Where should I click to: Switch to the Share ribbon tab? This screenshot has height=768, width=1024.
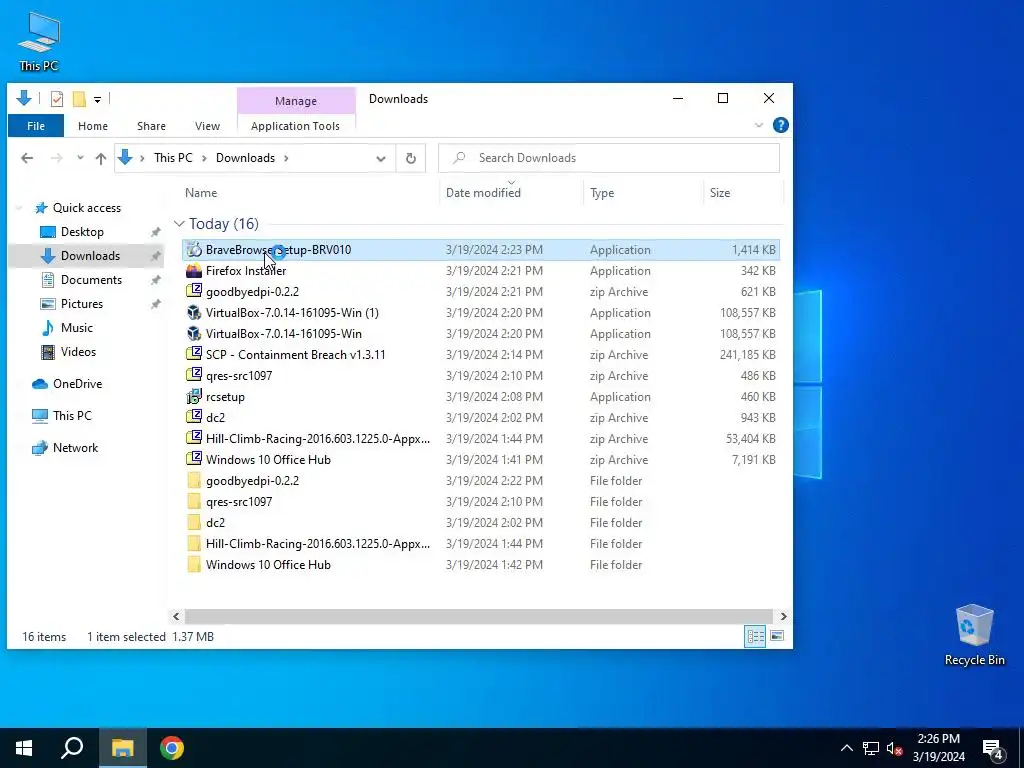[152, 126]
